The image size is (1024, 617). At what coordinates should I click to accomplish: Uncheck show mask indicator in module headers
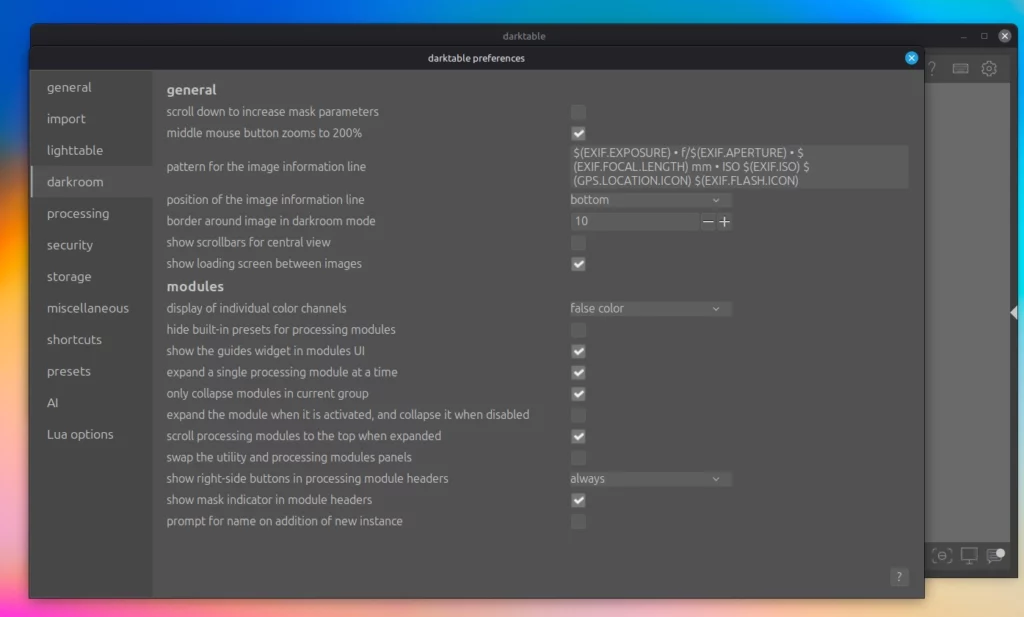click(578, 501)
